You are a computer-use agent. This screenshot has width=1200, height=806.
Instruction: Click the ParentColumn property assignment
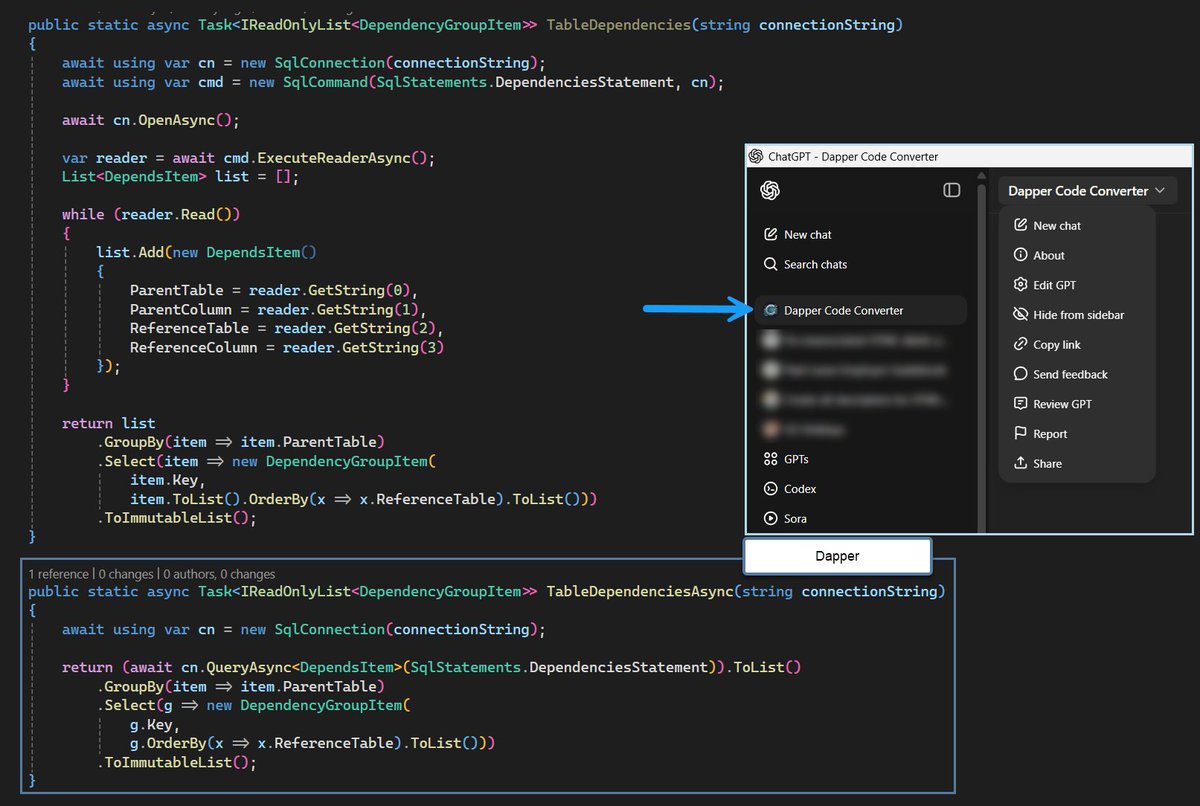180,309
